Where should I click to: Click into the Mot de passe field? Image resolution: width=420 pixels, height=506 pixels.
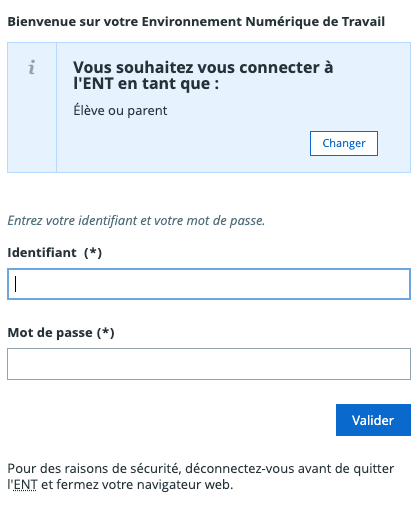tap(209, 364)
